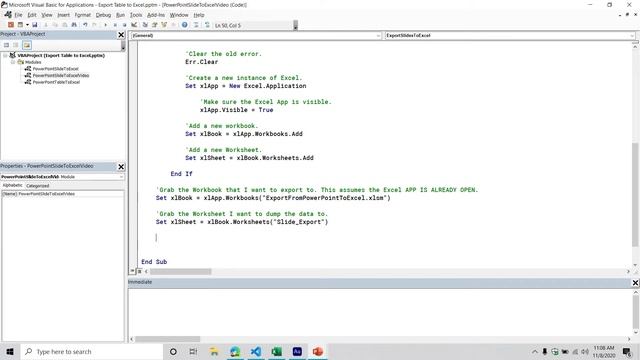Open Project Explorer toolbar icon
The image size is (640, 360).
coord(145,25)
